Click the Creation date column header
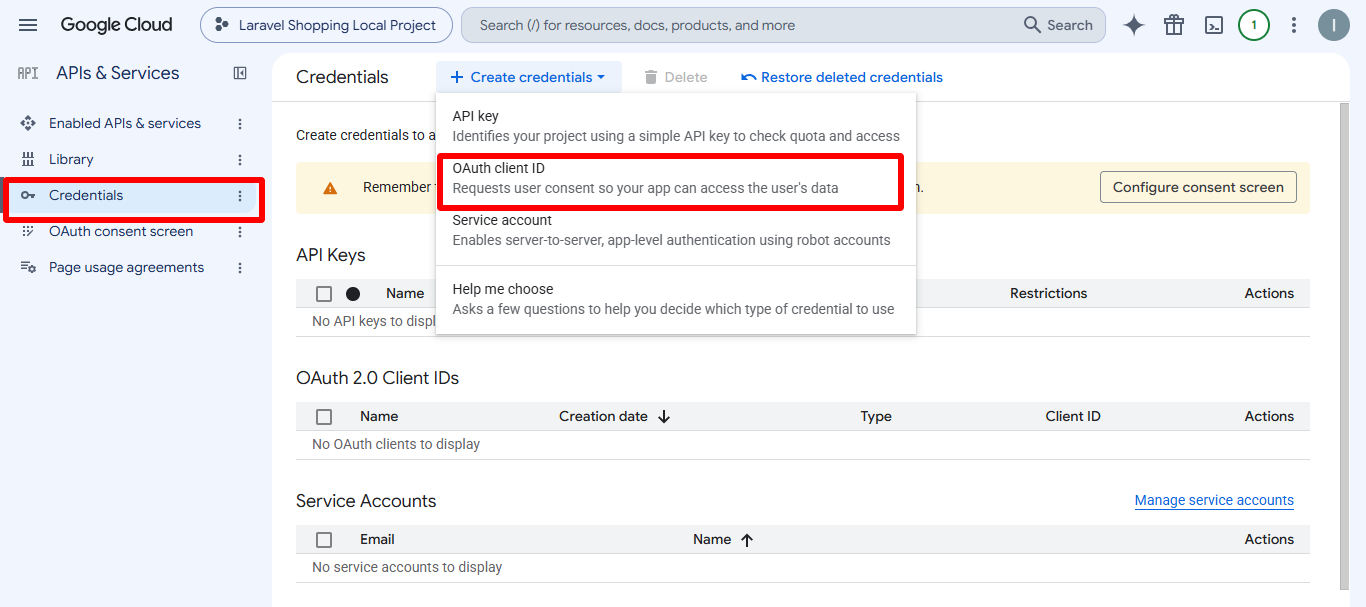This screenshot has height=607, width=1366. [x=603, y=416]
